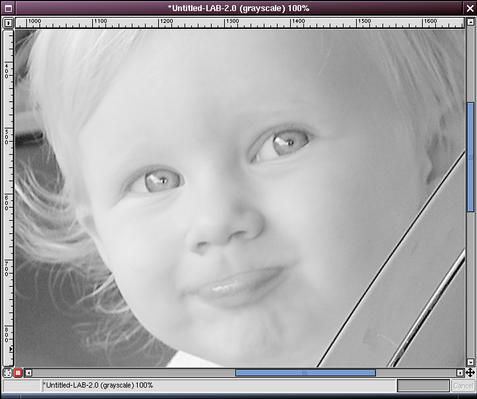
Task: Click the empty progress bar in the status area
Action: point(423,386)
